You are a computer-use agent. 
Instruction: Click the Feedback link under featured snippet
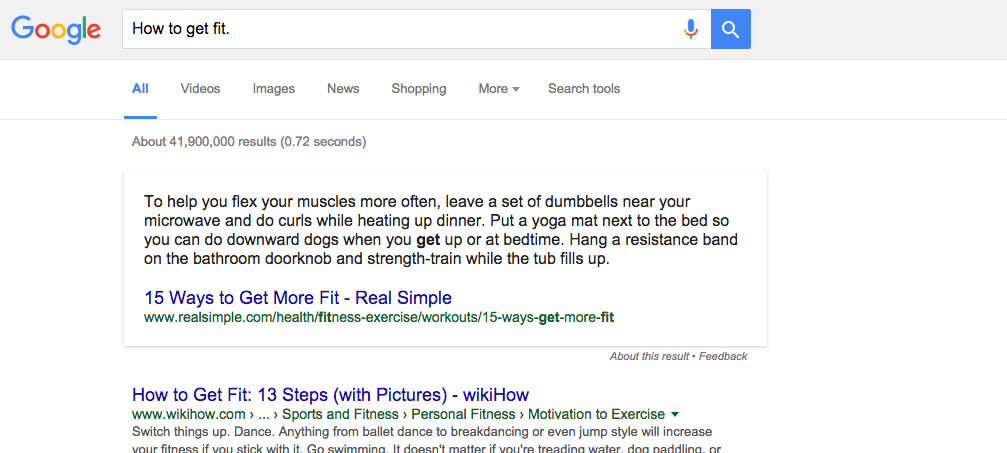[x=723, y=356]
